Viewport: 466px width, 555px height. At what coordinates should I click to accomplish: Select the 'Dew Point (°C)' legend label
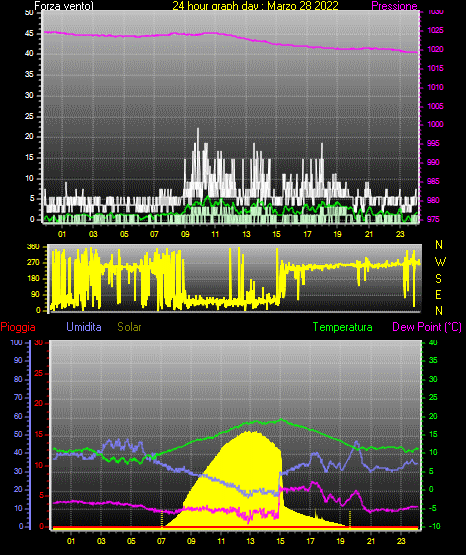(427, 327)
